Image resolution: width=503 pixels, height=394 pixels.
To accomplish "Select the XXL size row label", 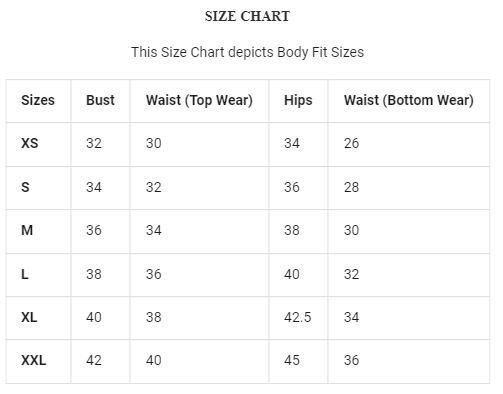I will (33, 360).
